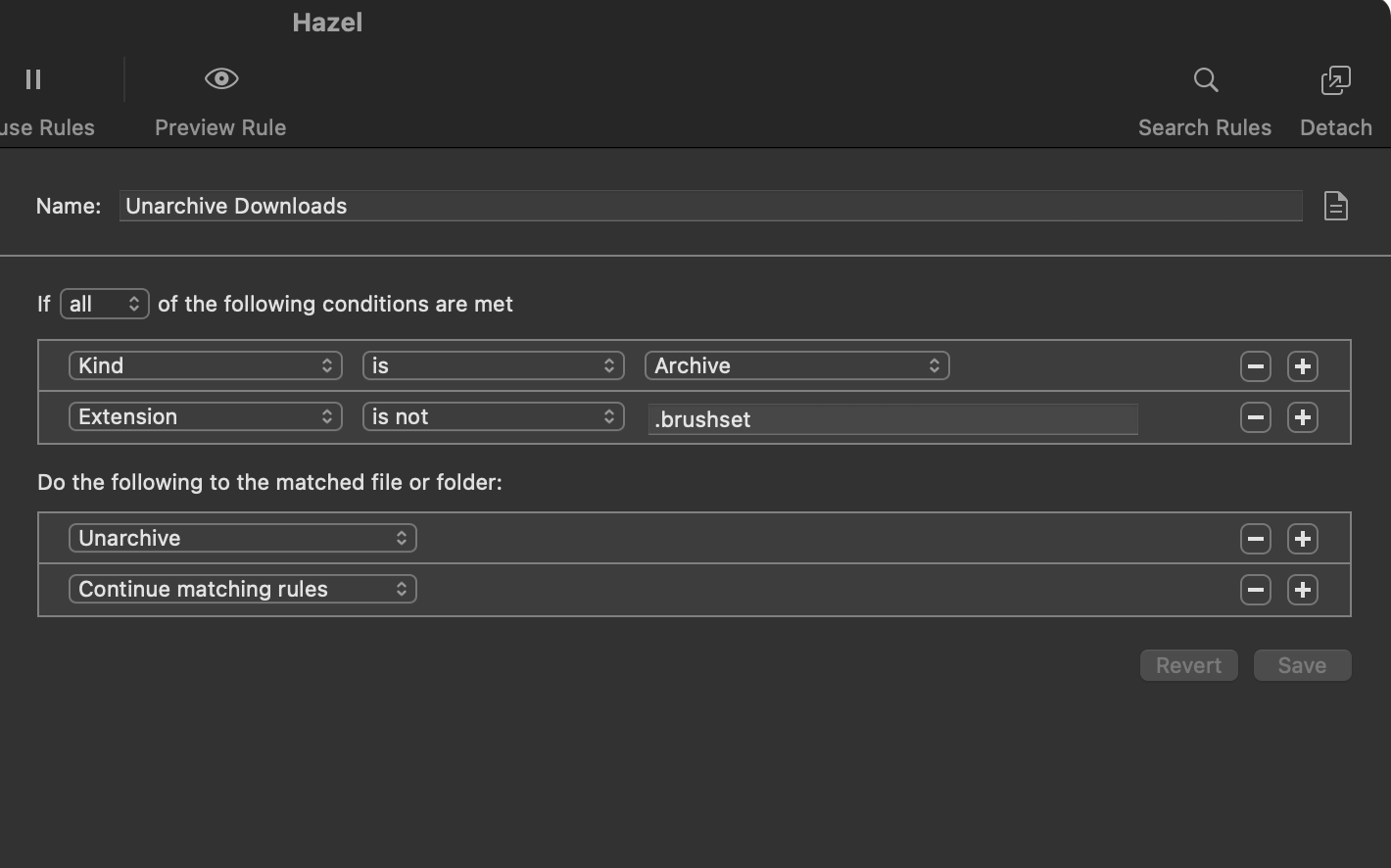The image size is (1391, 868).
Task: Remove the Continue matching rules action
Action: (1256, 590)
